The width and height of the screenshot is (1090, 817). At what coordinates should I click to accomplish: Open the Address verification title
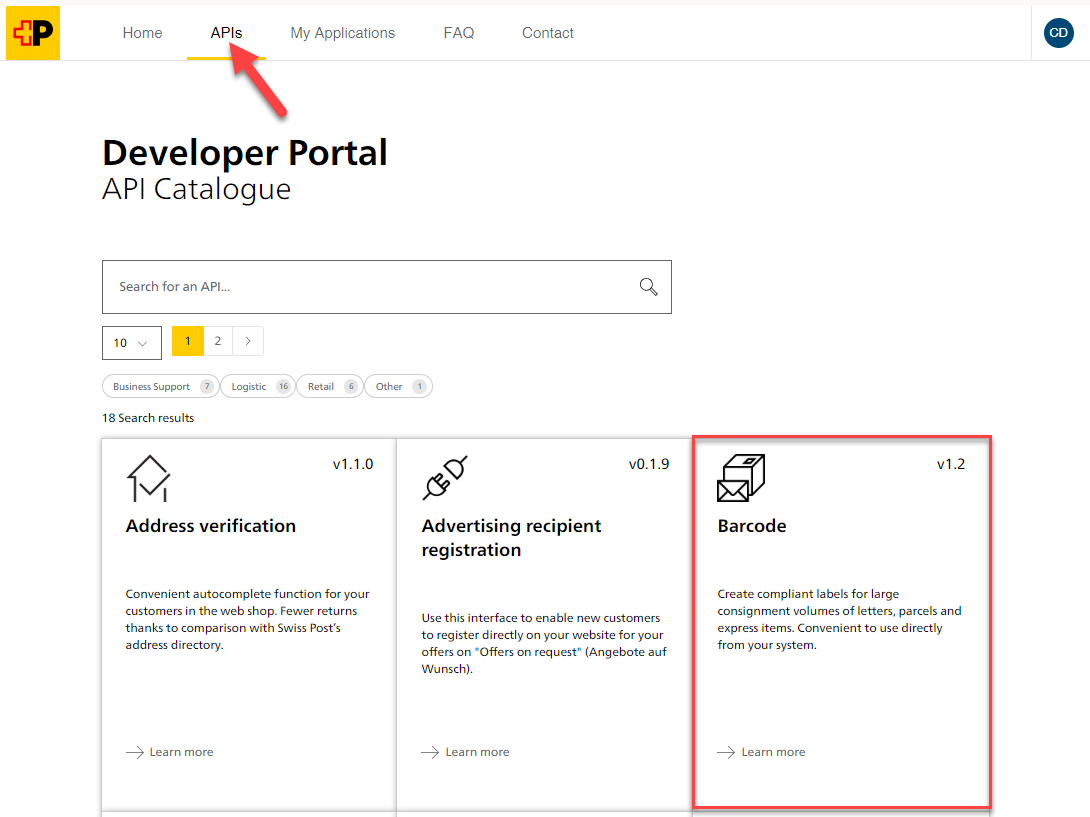tap(211, 526)
